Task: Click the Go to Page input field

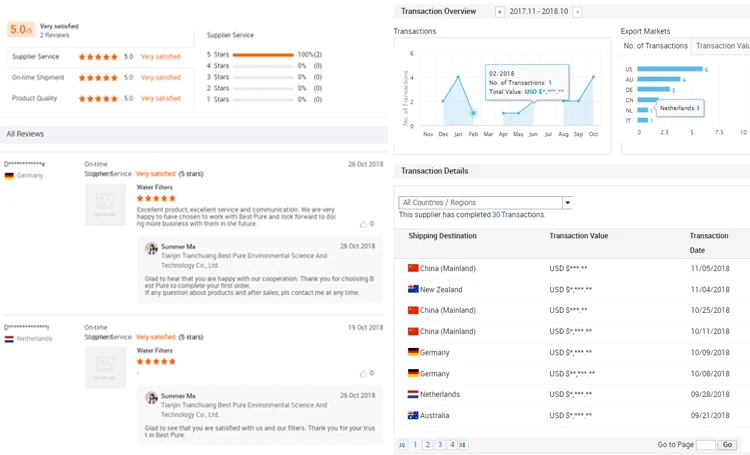Action: point(705,445)
